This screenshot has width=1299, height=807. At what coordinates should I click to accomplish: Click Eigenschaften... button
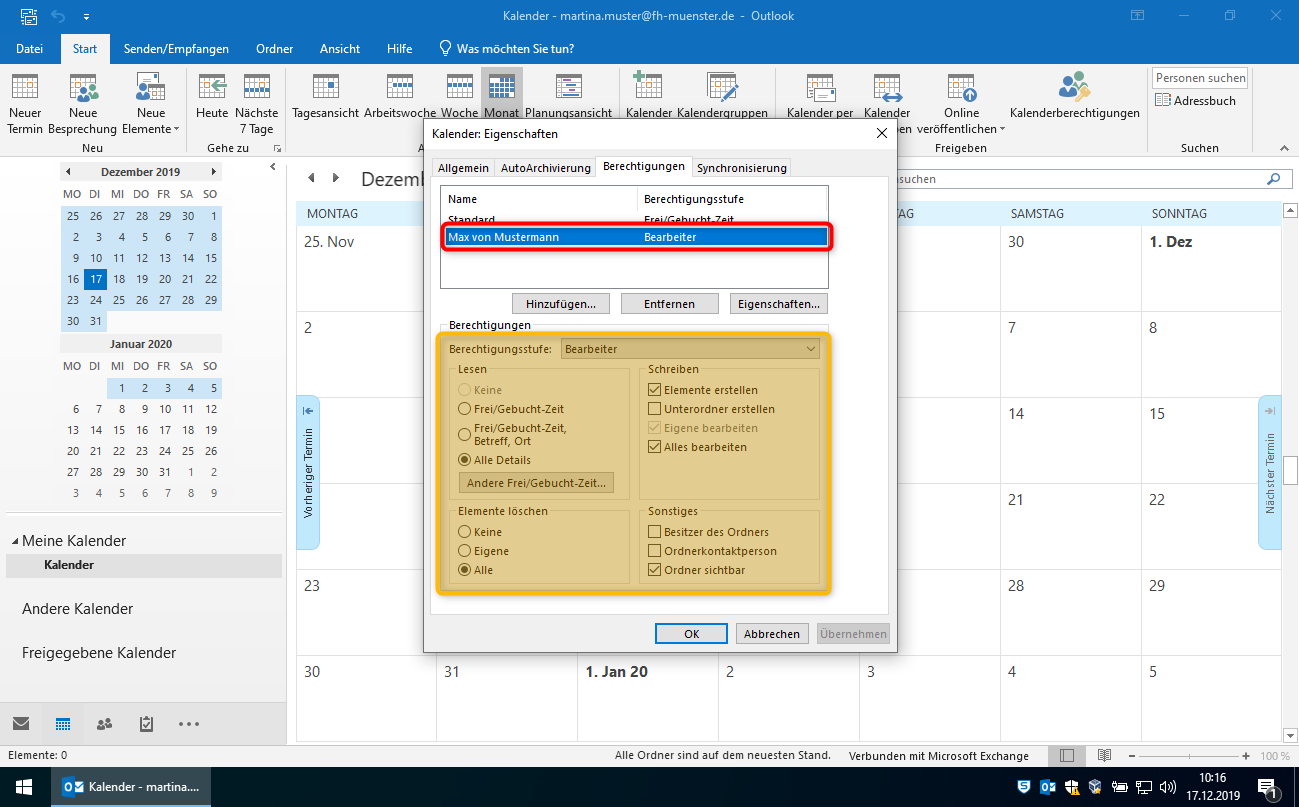tap(778, 303)
